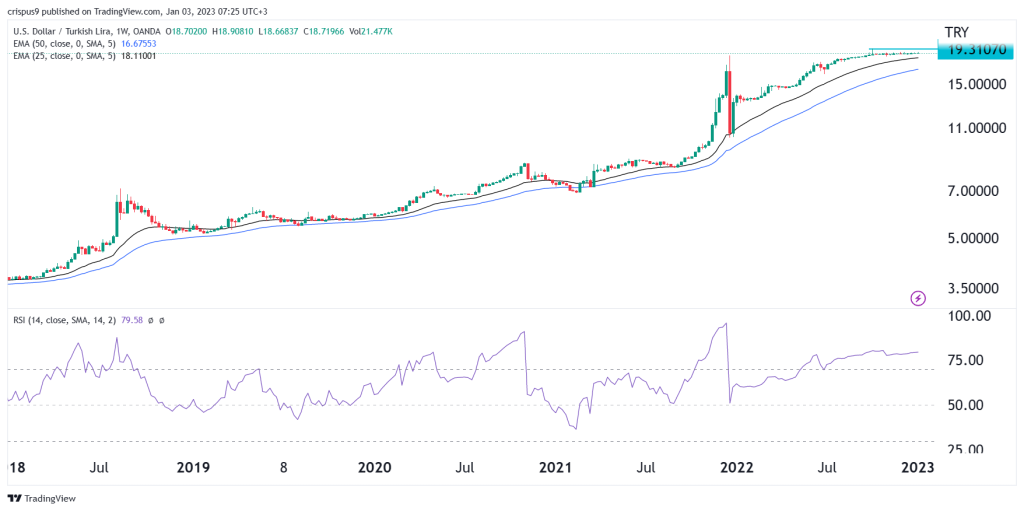Click the 2021 time axis label

click(x=556, y=468)
